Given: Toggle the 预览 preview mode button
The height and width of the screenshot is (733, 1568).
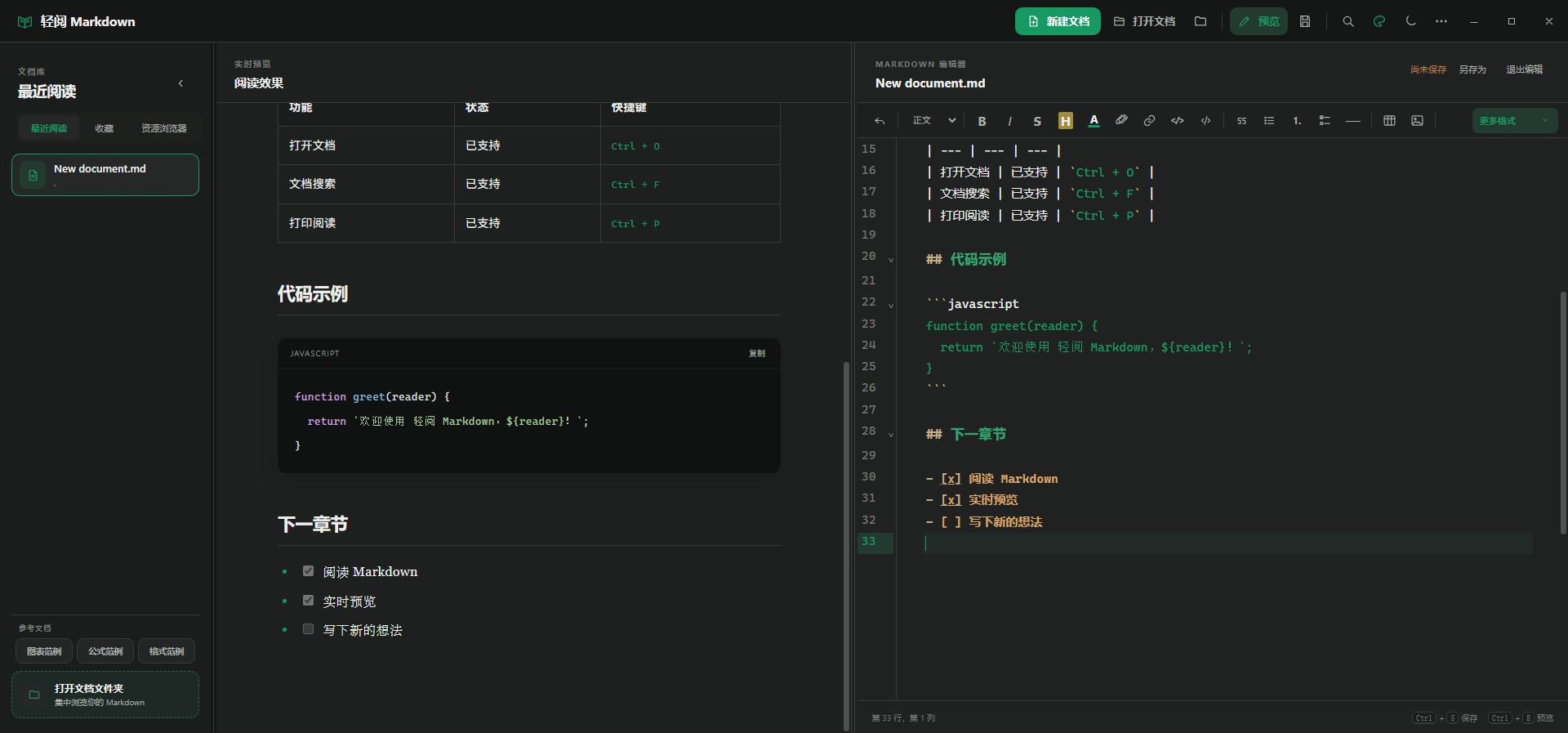Looking at the screenshot, I should [x=1258, y=21].
